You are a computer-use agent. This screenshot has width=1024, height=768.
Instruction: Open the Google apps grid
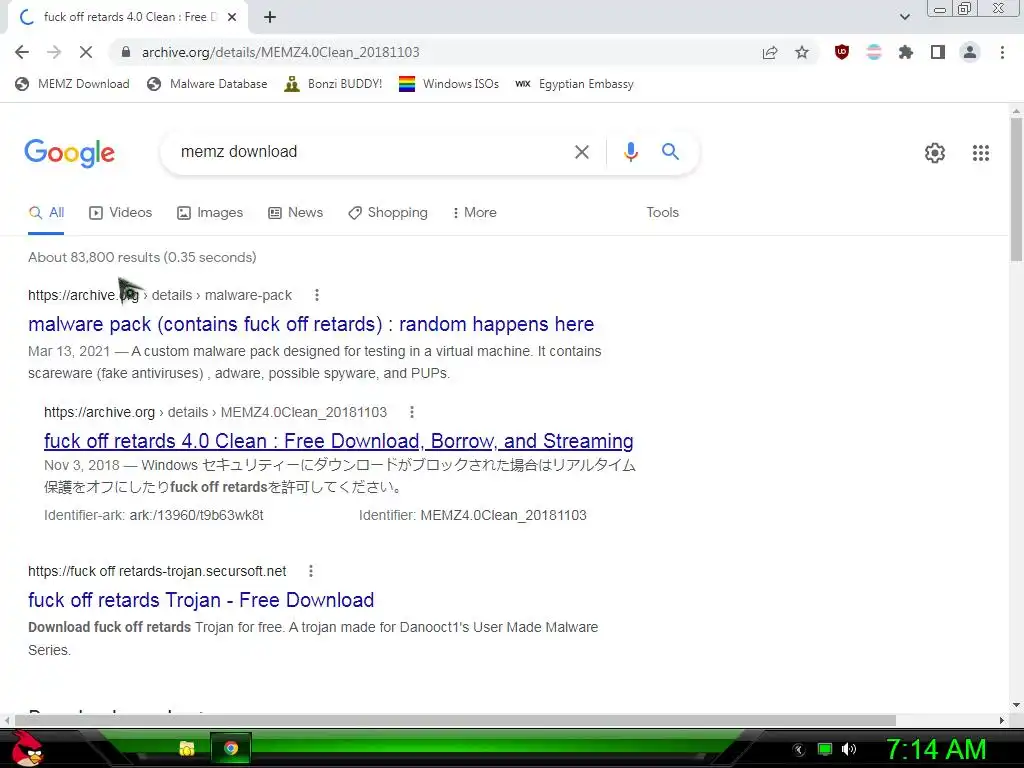tap(980, 153)
